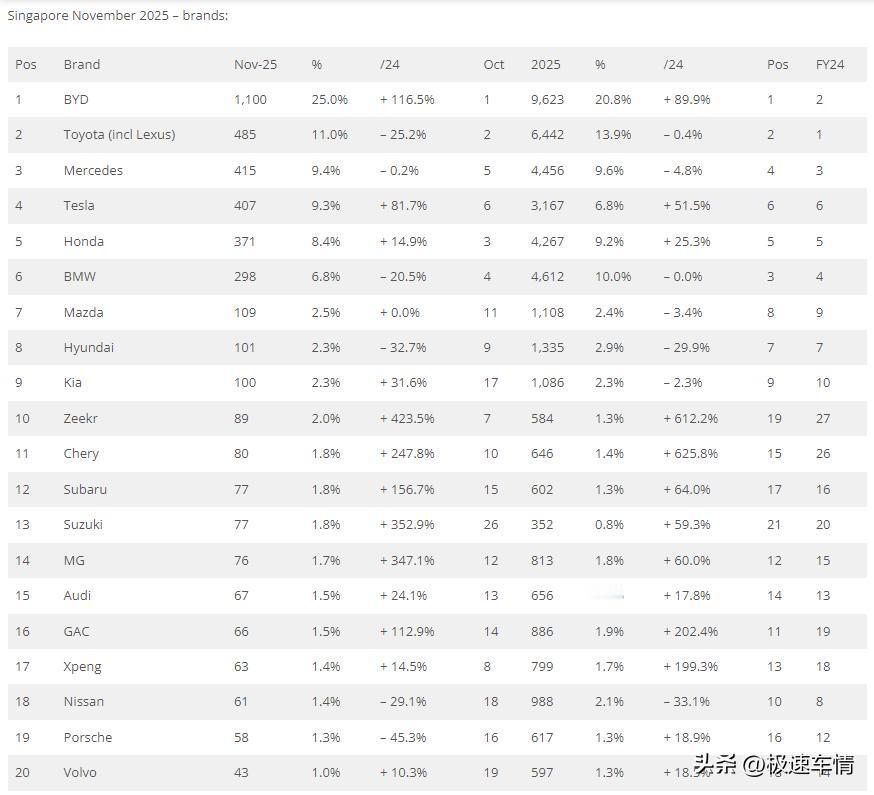Click the Nov-25 column header
874x795 pixels.
255,65
